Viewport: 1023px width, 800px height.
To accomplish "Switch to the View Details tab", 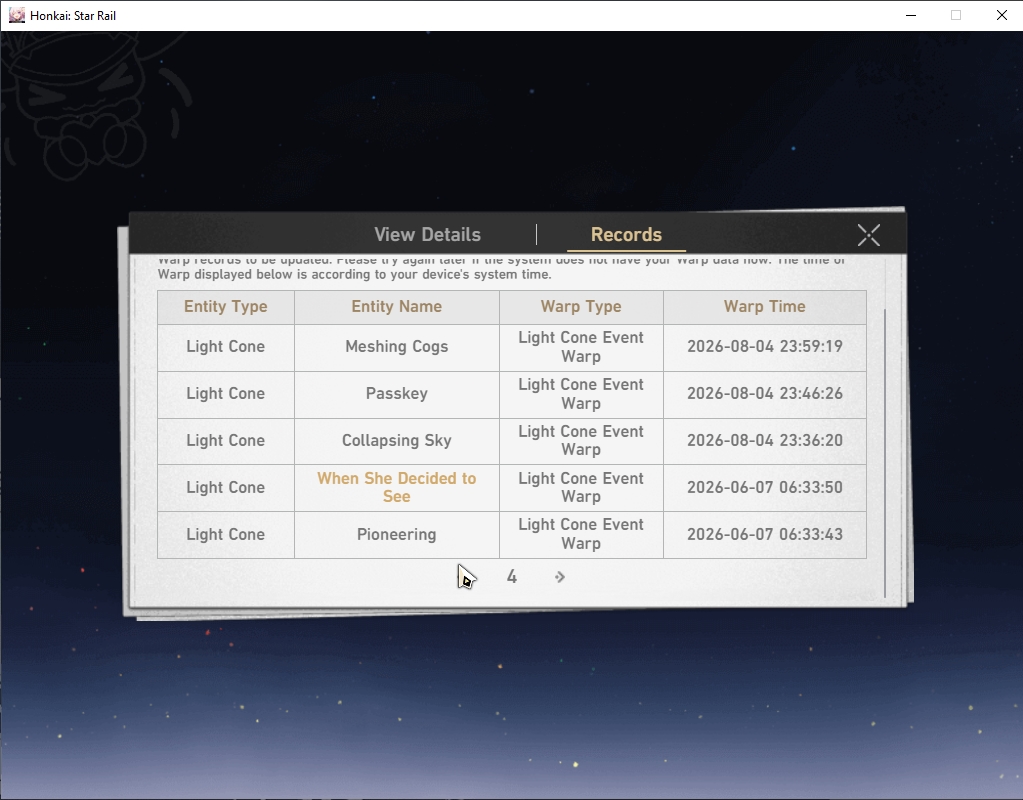I will (427, 234).
